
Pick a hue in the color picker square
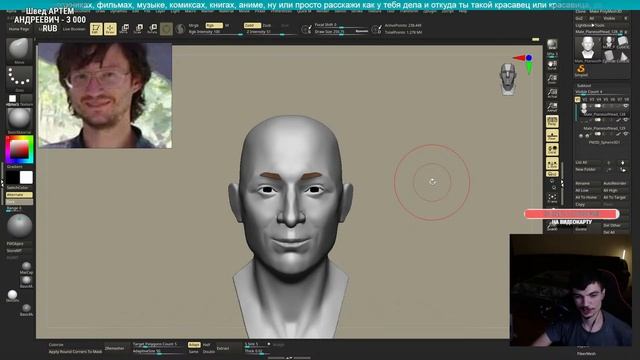19,149
